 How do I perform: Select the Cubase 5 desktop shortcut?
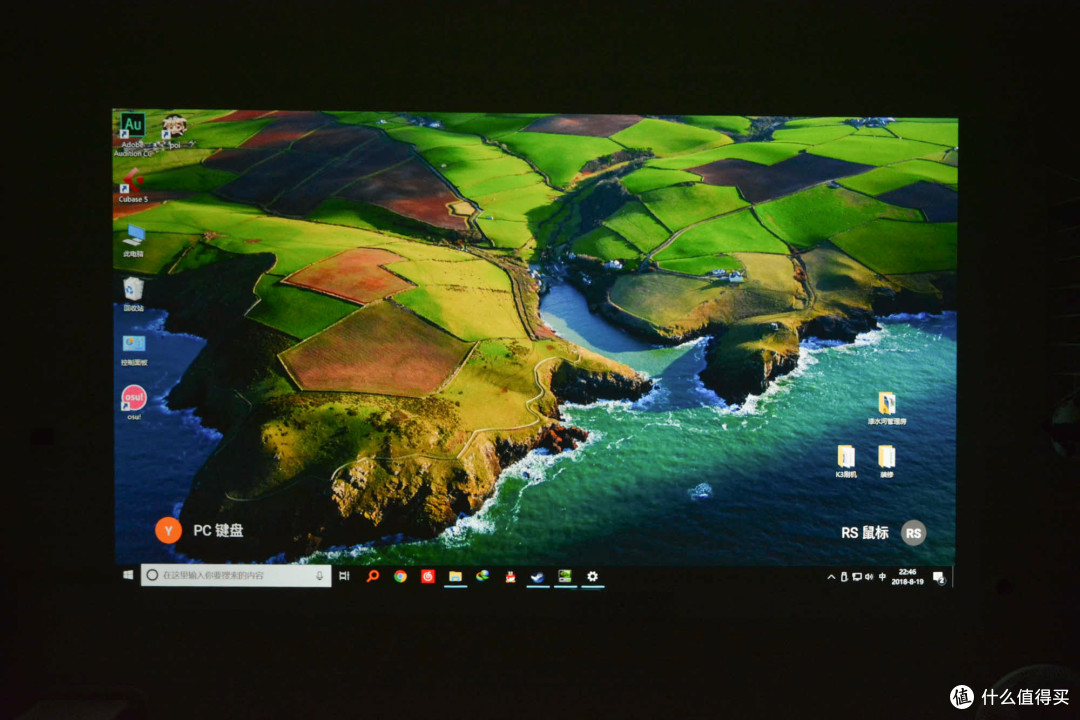click(133, 186)
